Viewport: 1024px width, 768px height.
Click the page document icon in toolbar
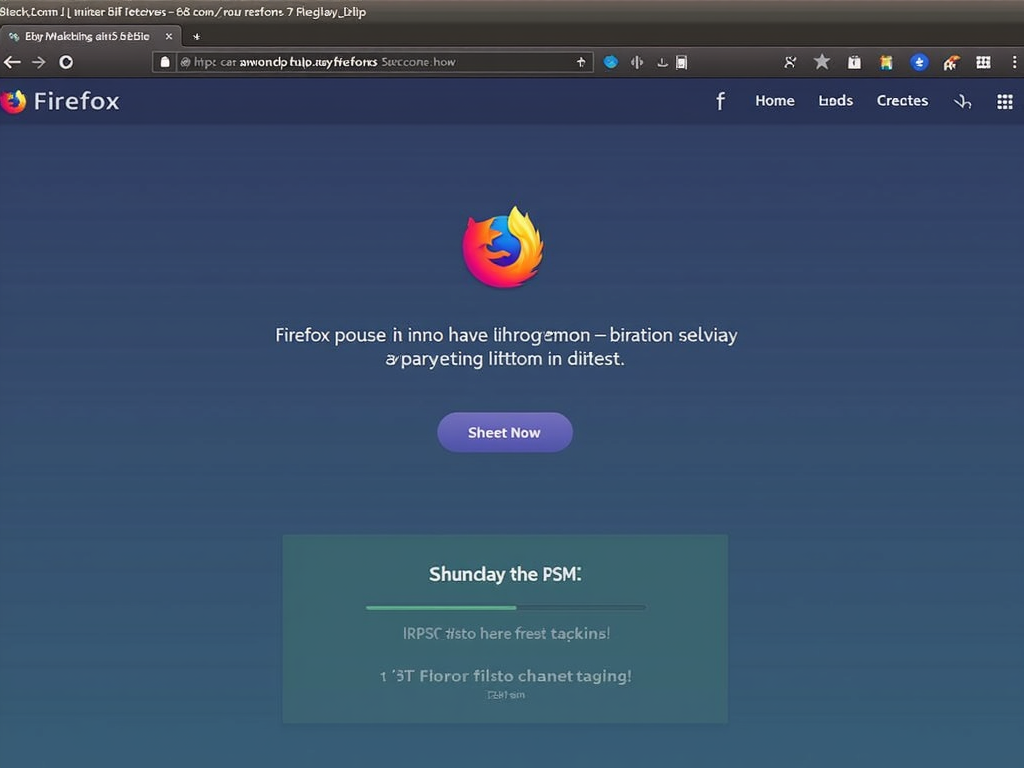pos(681,62)
